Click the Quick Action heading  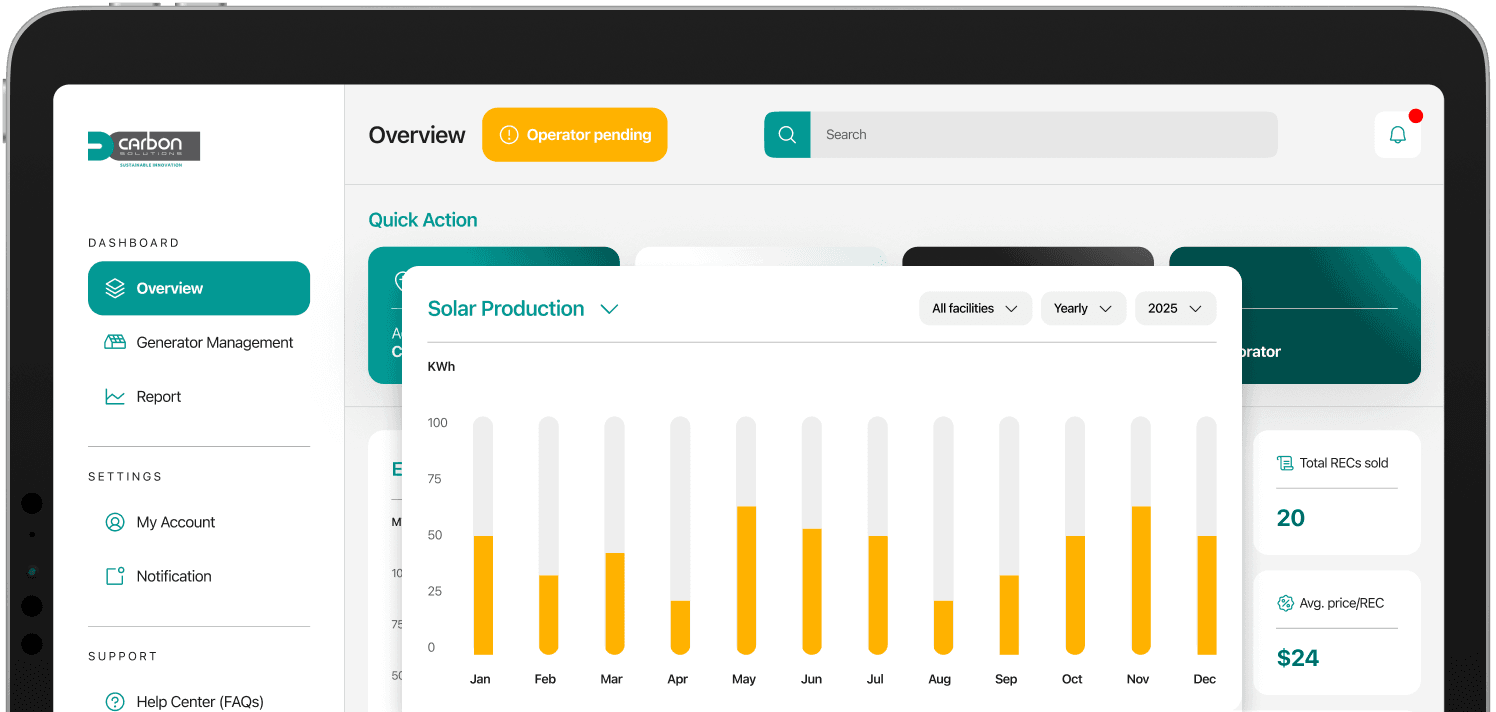[423, 220]
